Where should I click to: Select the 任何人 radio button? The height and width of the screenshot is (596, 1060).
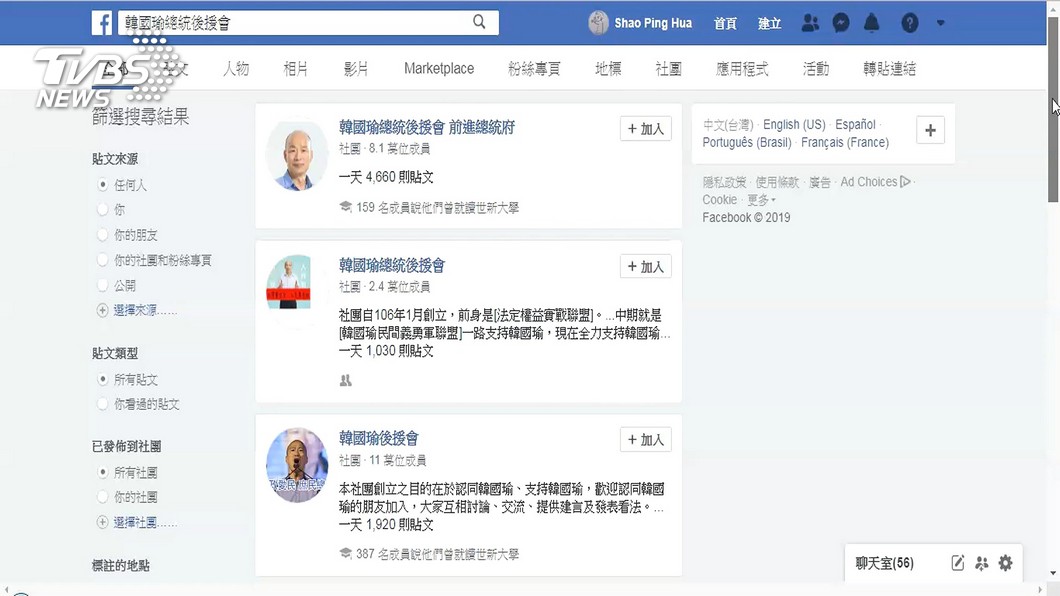coord(103,184)
